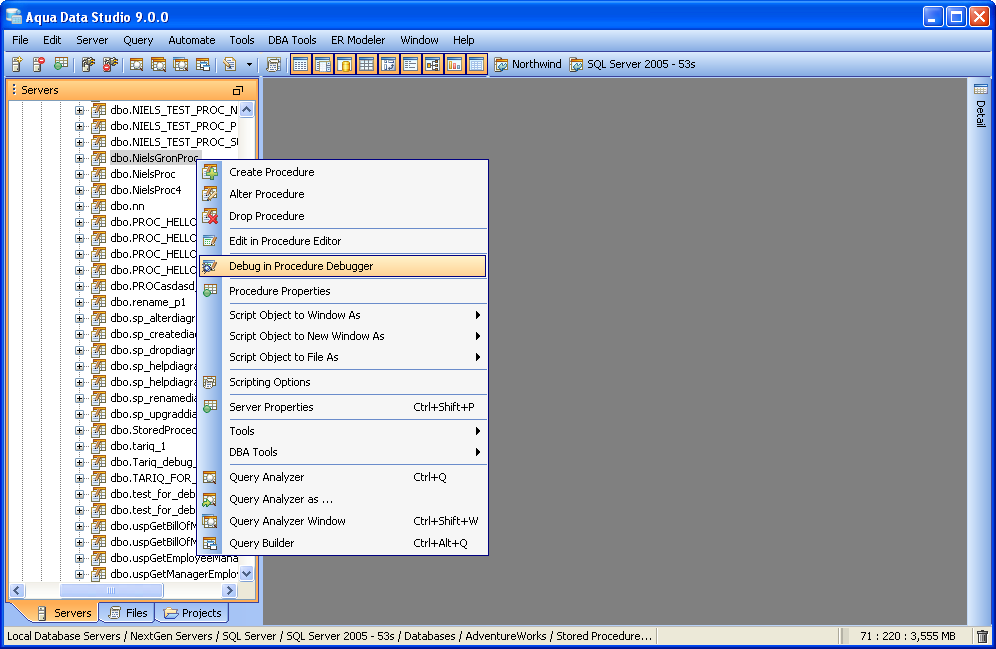
Task: Click the Create Procedure icon in context menu
Action: coord(210,171)
